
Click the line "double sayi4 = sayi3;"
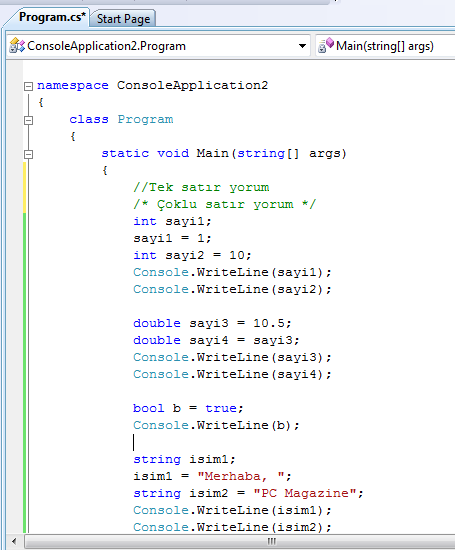(216, 340)
